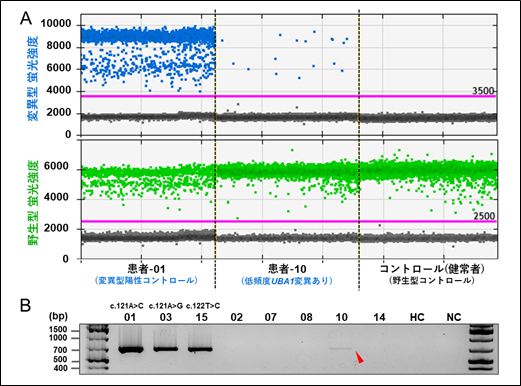
Task: Click the magenta 2500 threshold line
Action: [x=289, y=221]
